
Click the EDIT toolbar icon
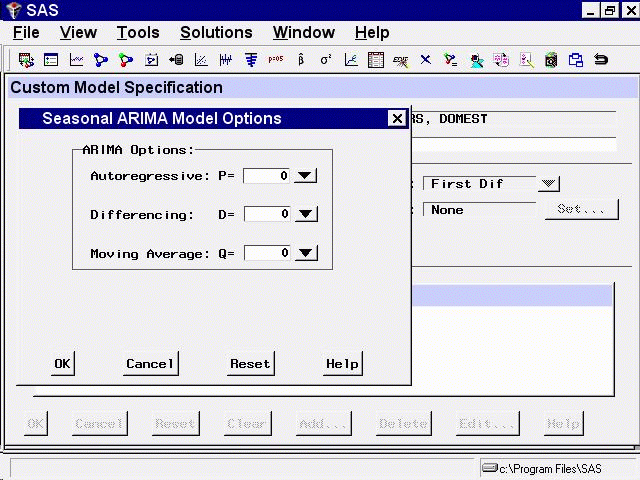tap(400, 61)
